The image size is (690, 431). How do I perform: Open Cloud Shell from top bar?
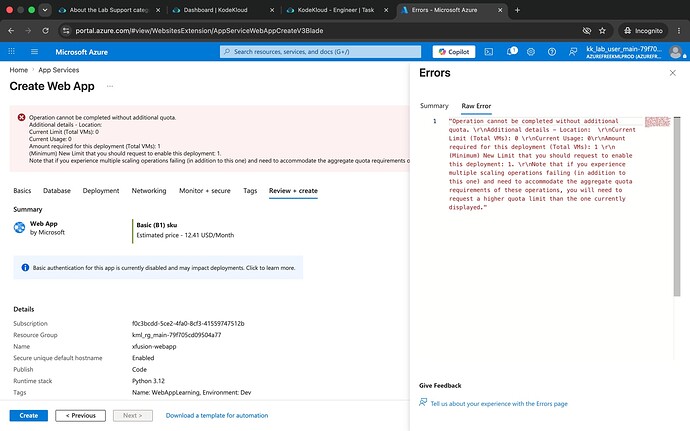point(488,52)
